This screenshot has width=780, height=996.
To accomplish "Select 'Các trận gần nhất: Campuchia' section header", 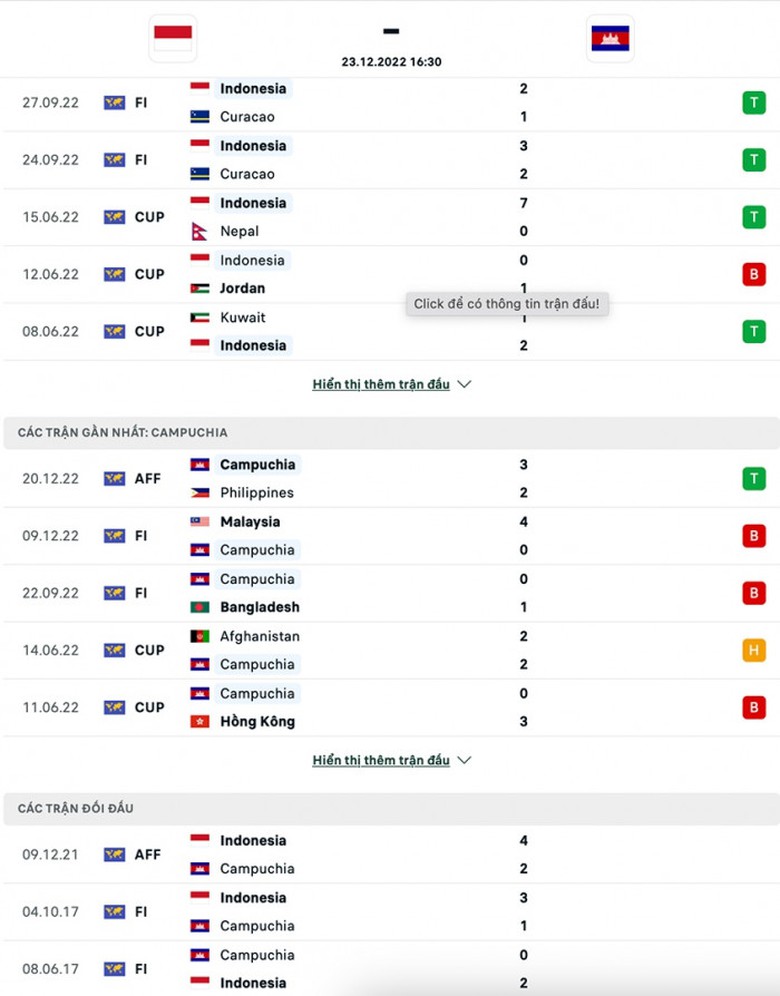I will [123, 432].
